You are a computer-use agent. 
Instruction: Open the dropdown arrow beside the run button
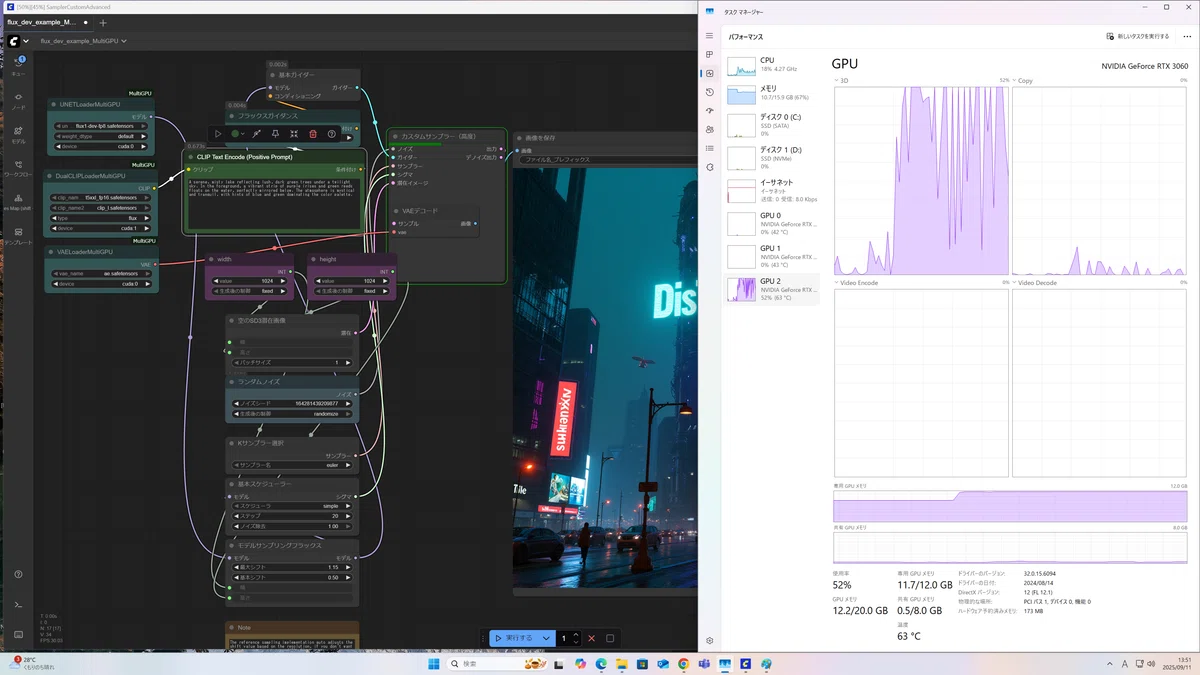[x=546, y=638]
